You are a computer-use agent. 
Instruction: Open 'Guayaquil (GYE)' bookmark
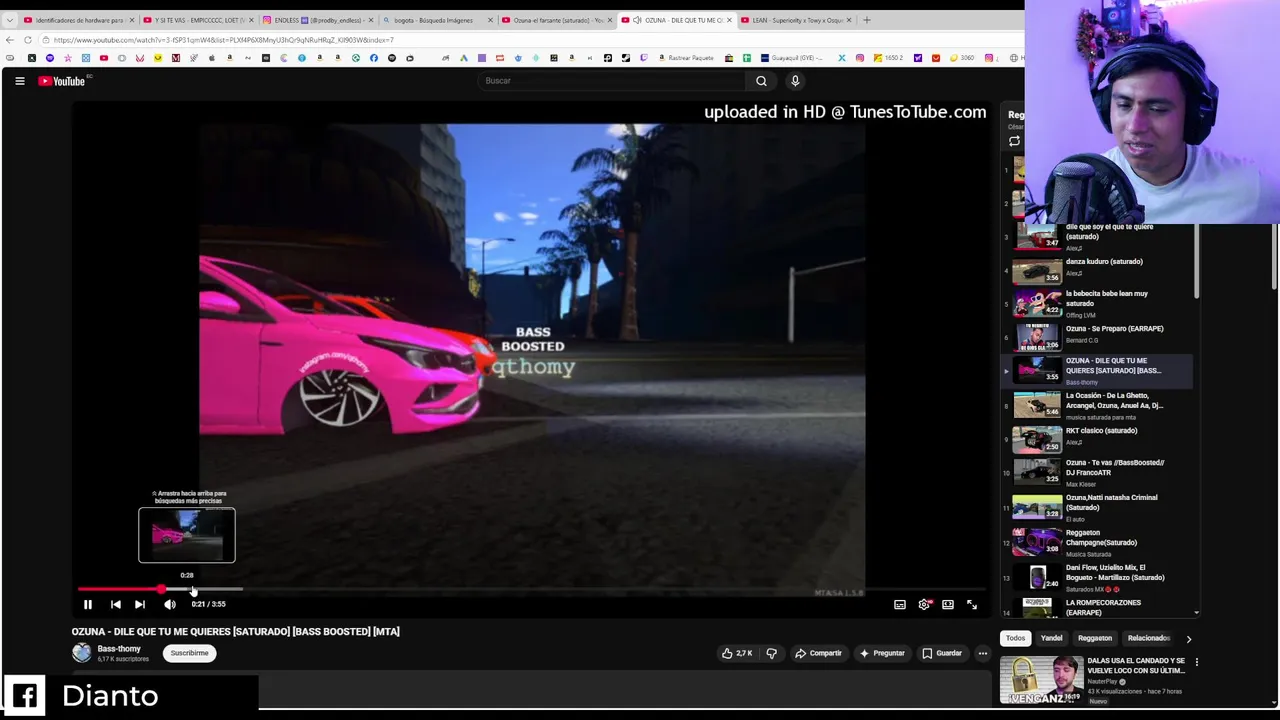coord(794,58)
